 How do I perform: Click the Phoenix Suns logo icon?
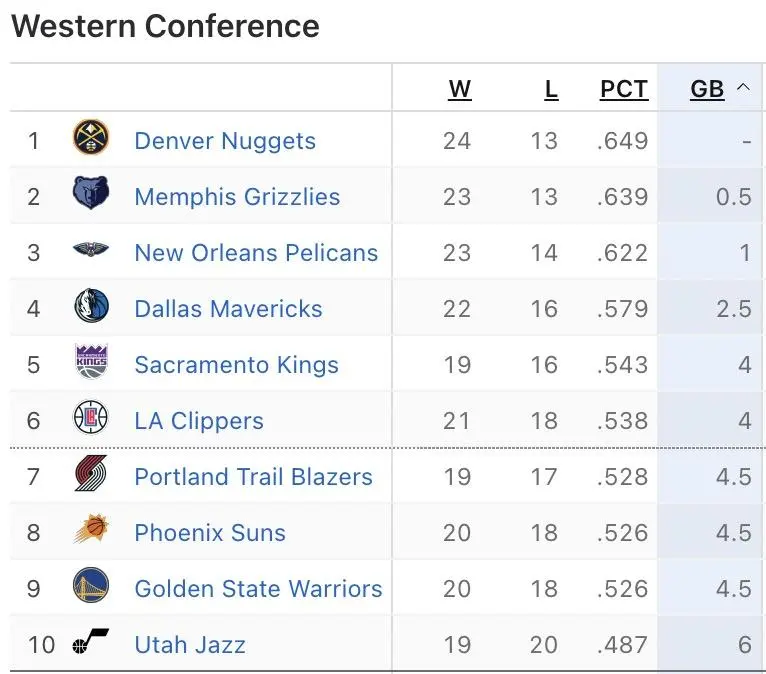(x=91, y=531)
